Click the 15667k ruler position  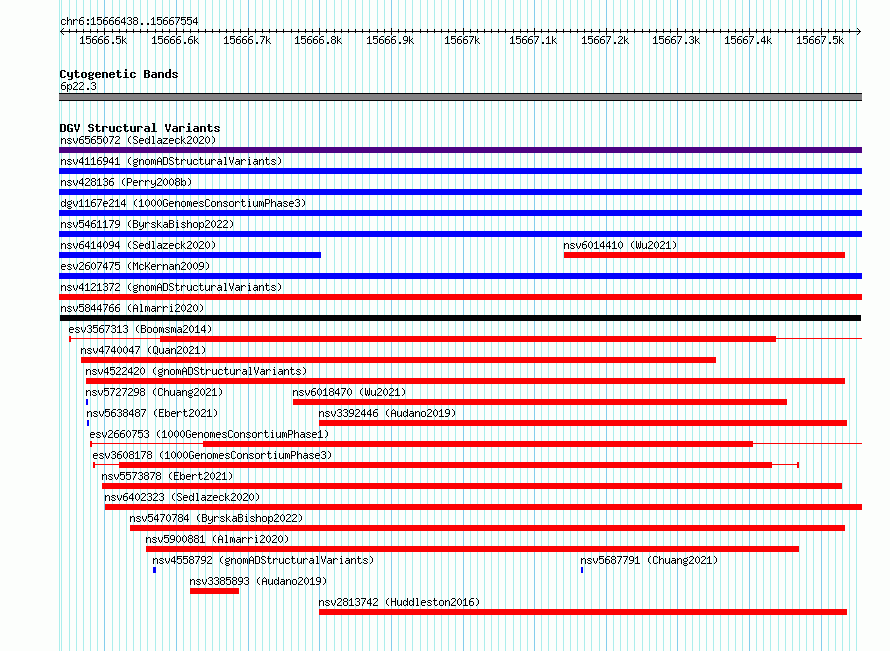[x=462, y=40]
